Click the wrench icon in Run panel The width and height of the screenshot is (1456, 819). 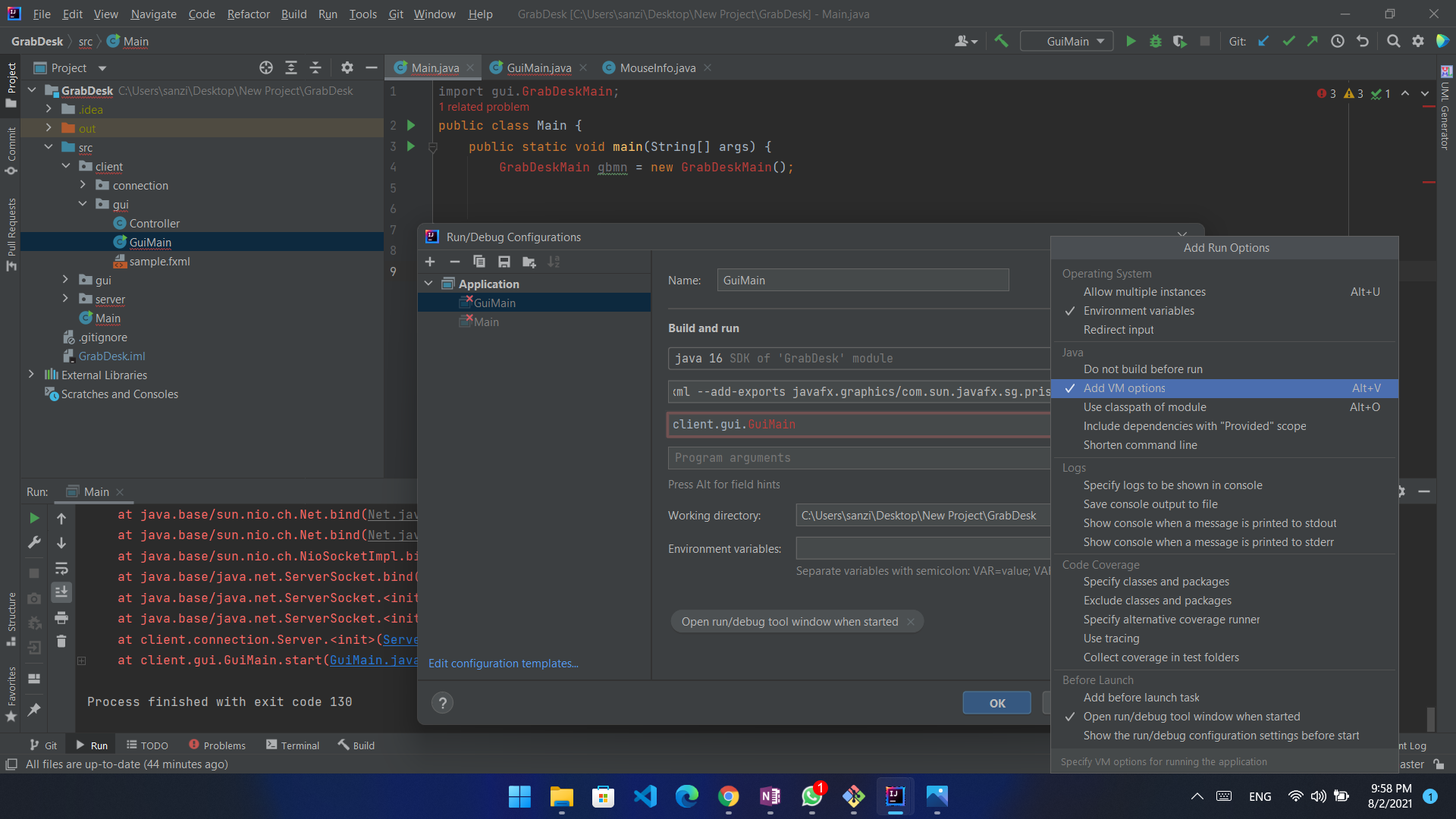[34, 542]
